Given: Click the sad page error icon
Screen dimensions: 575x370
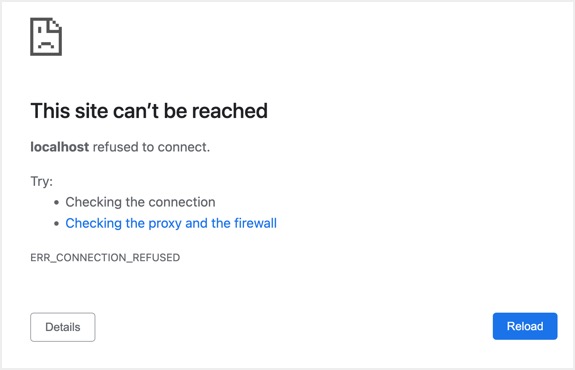Looking at the screenshot, I should tap(46, 37).
